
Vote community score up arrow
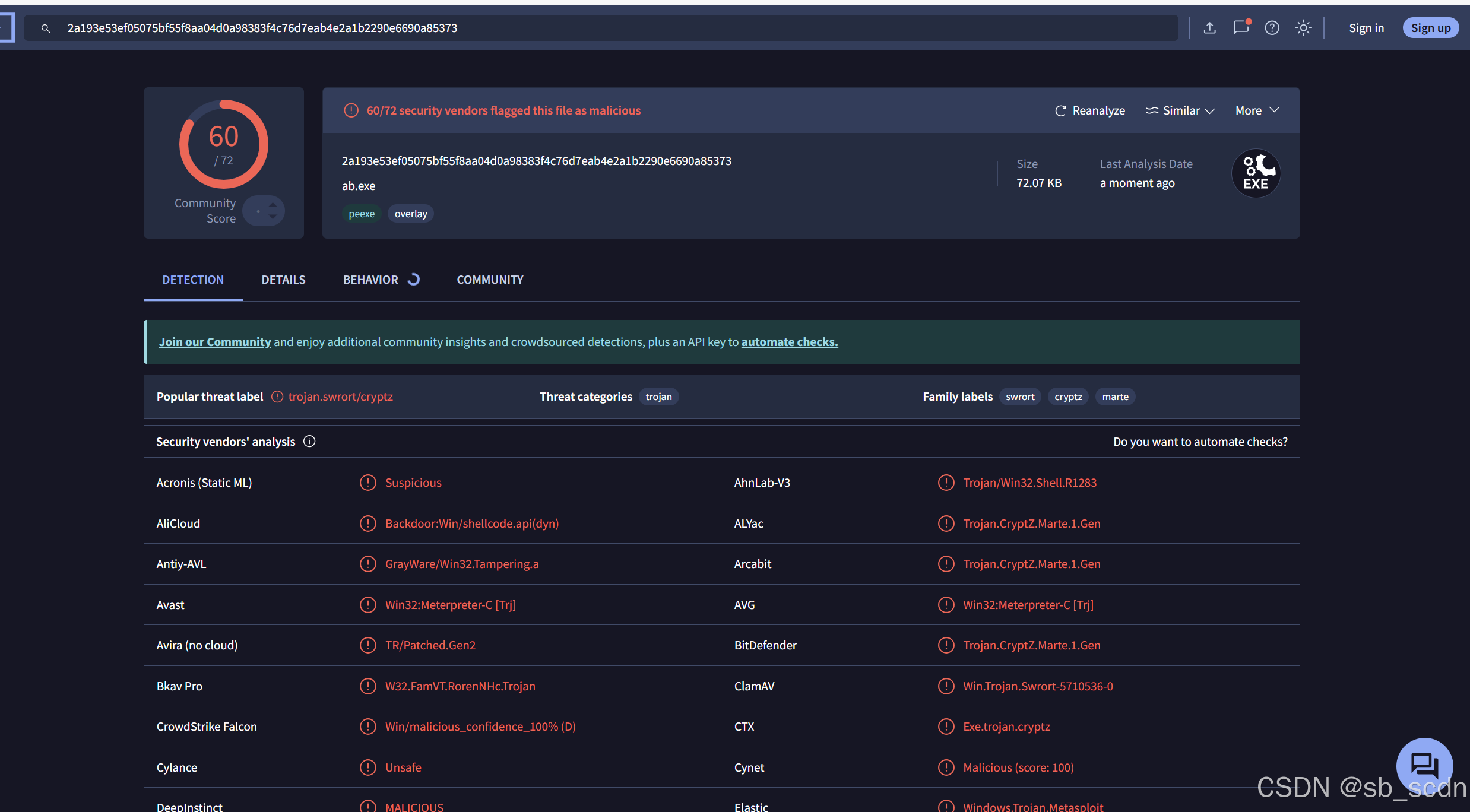(273, 204)
